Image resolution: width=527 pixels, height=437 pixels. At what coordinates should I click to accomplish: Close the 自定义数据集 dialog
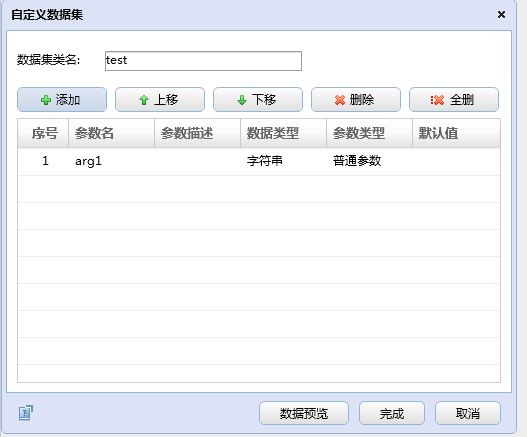tap(501, 14)
